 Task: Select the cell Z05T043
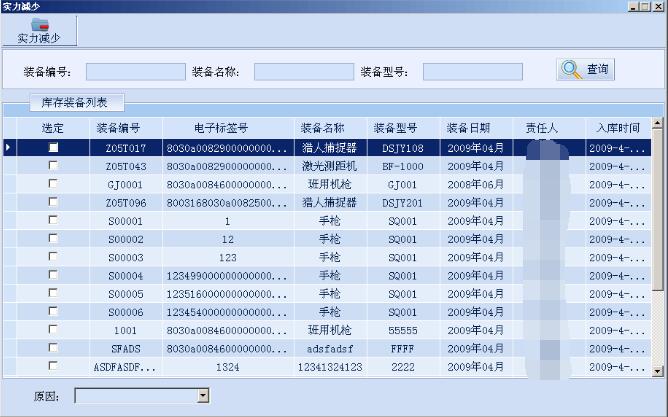pos(126,167)
